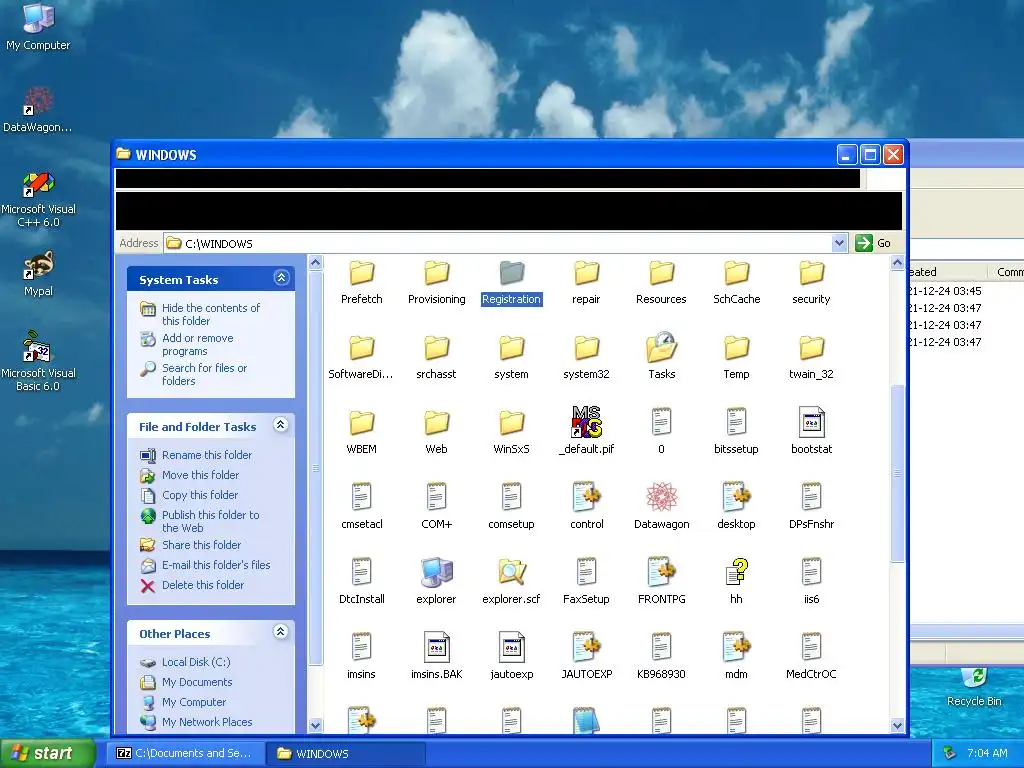Viewport: 1024px width, 768px height.
Task: Select the jautoexp file icon
Action: tap(511, 647)
